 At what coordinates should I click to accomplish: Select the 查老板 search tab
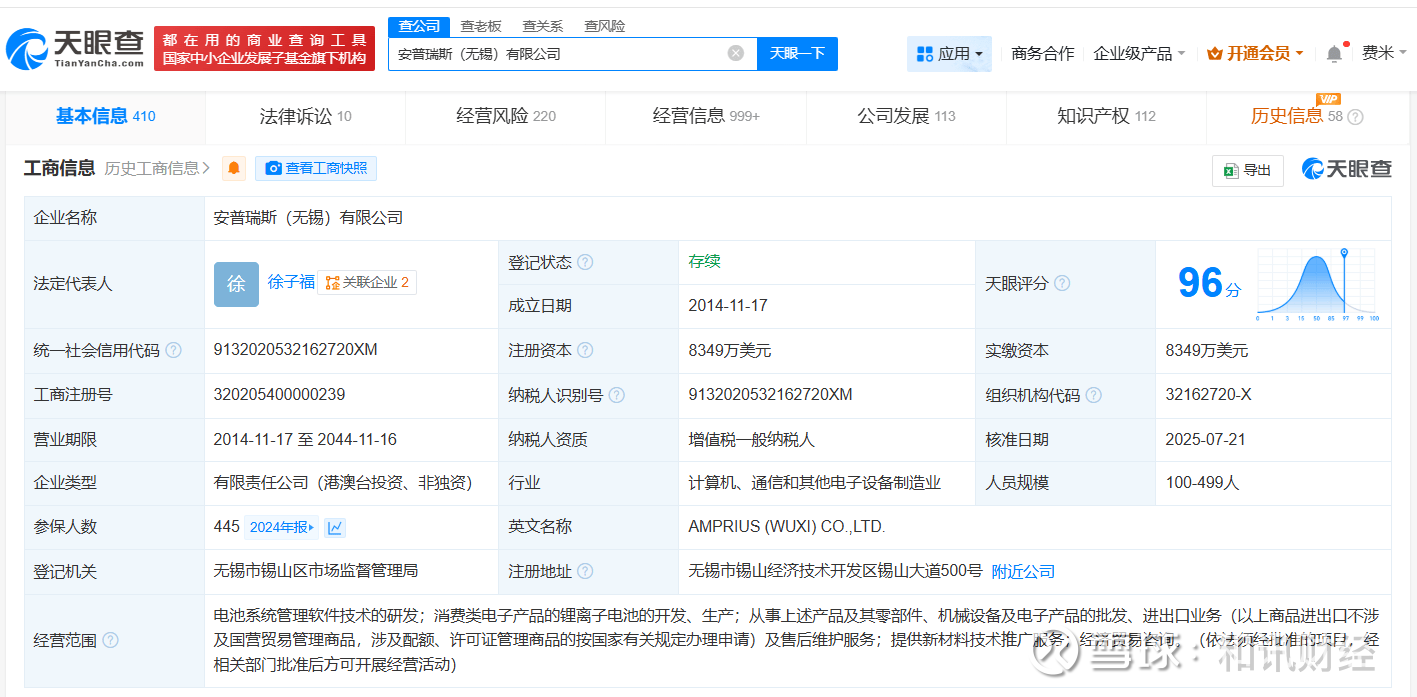[x=481, y=26]
